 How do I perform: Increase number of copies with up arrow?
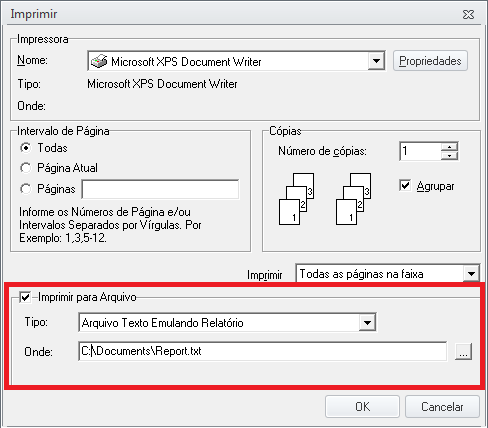pos(450,147)
